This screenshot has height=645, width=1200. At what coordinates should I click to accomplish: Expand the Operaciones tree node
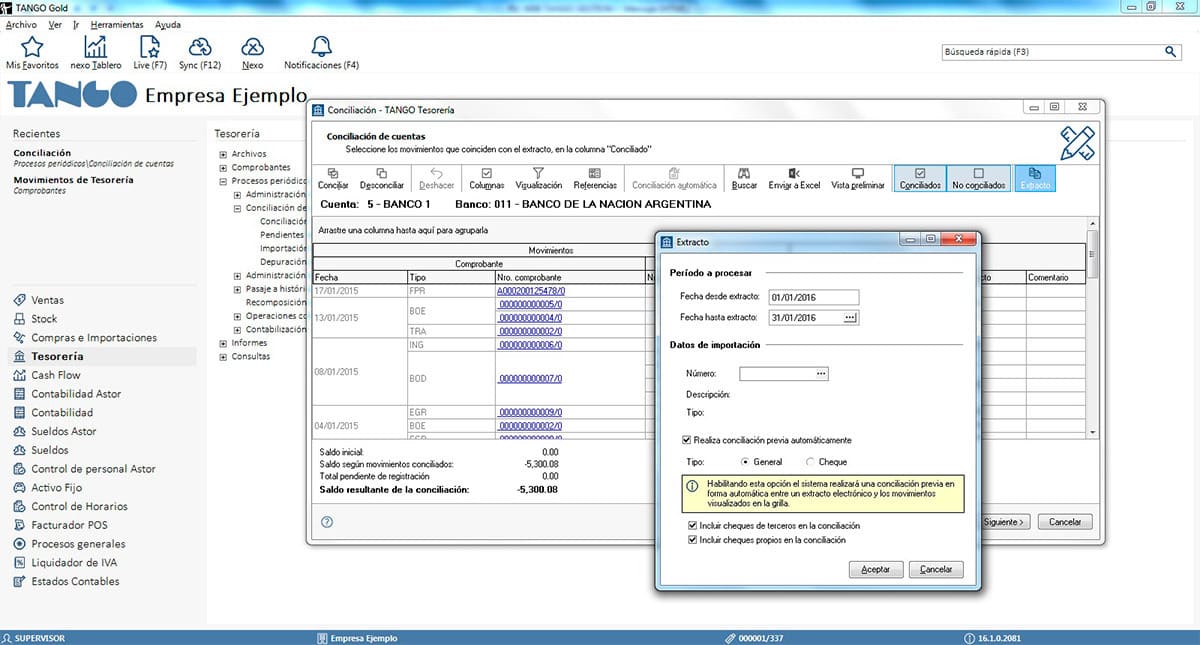pyautogui.click(x=238, y=316)
